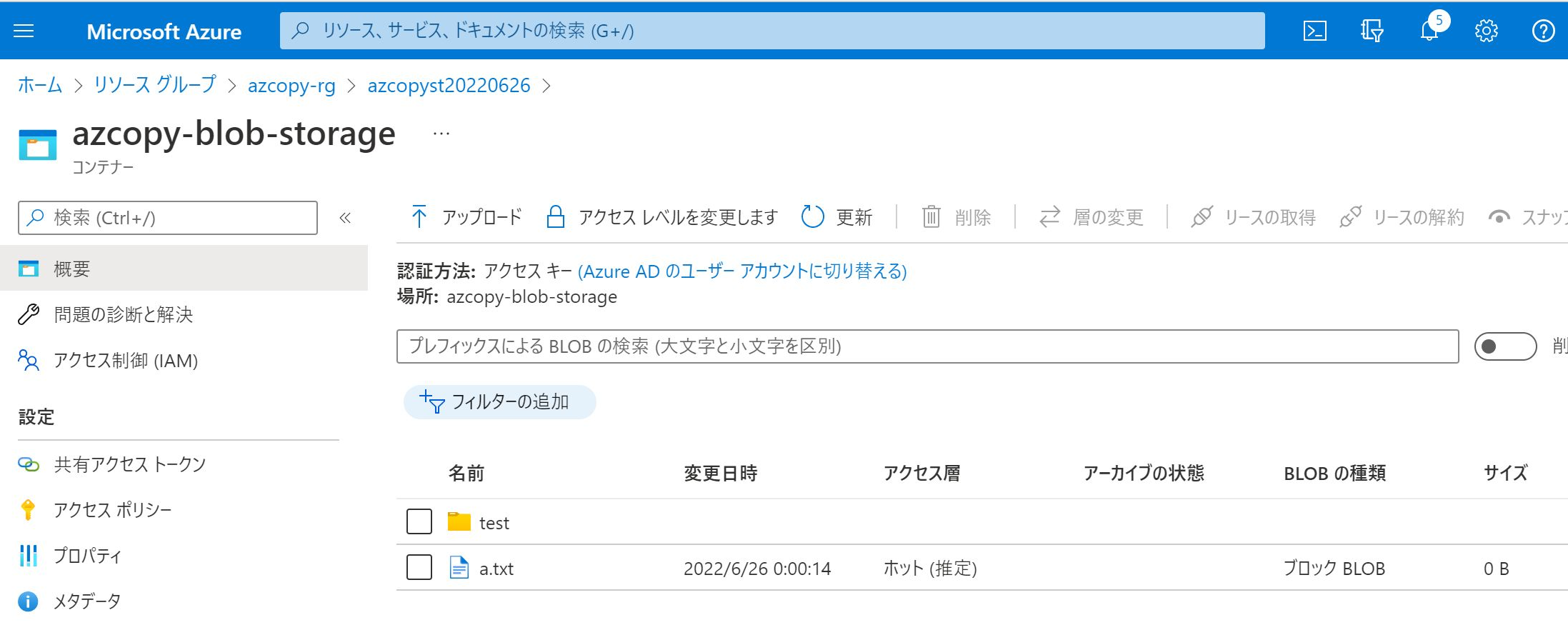The height and width of the screenshot is (635, 1568).
Task: Click the container icon next to title
Action: pyautogui.click(x=38, y=144)
